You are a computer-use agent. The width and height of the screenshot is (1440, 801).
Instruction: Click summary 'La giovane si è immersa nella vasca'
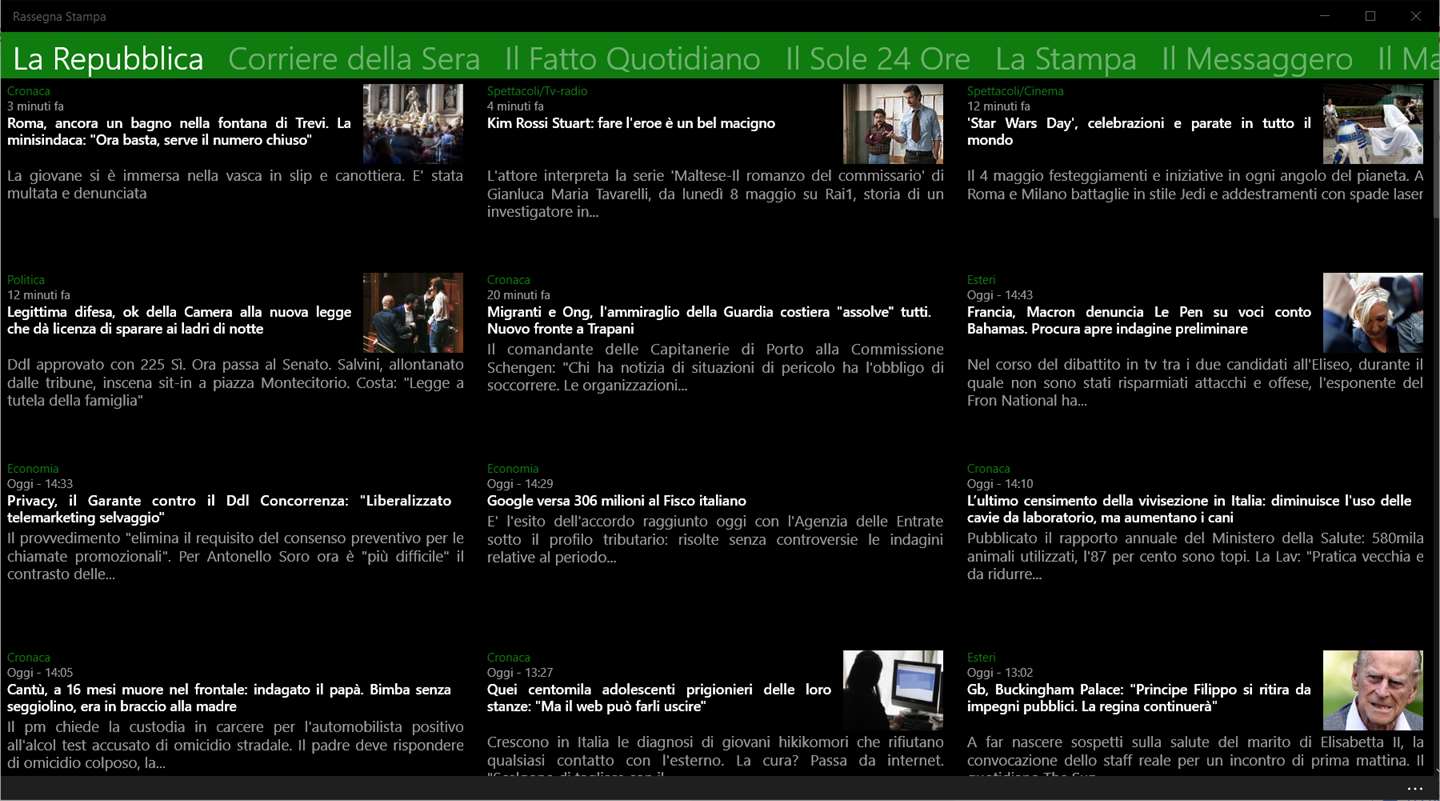(235, 184)
